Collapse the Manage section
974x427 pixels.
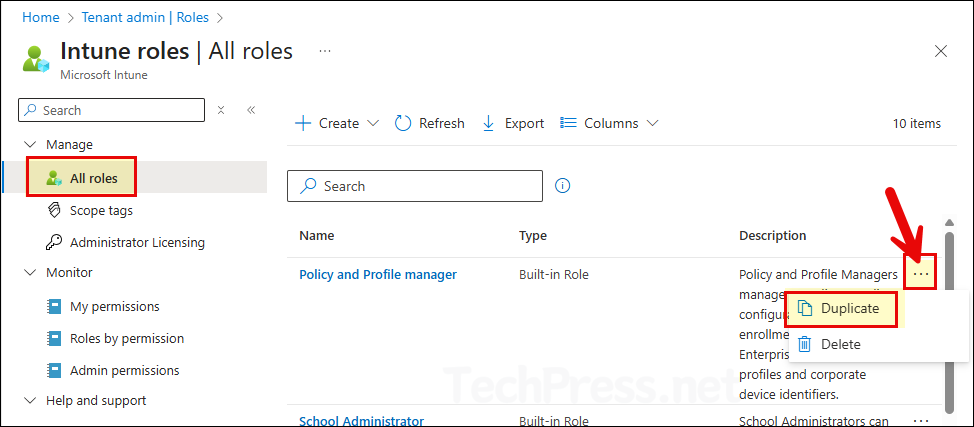[x=29, y=144]
